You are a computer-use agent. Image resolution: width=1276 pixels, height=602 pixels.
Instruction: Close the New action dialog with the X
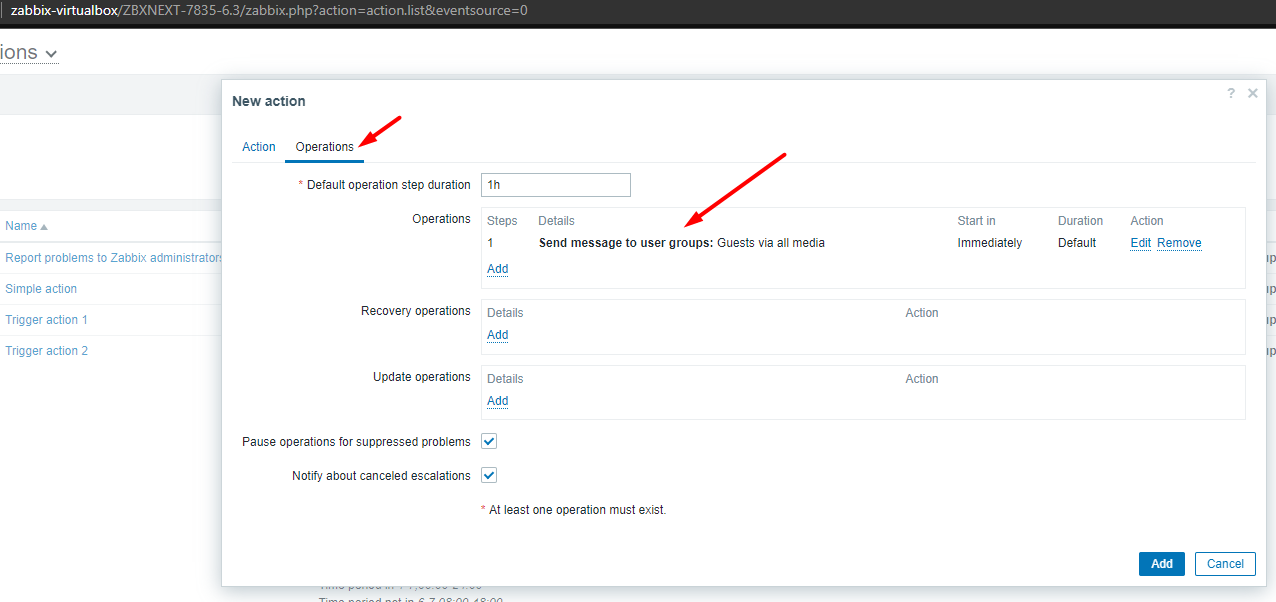pyautogui.click(x=1253, y=93)
